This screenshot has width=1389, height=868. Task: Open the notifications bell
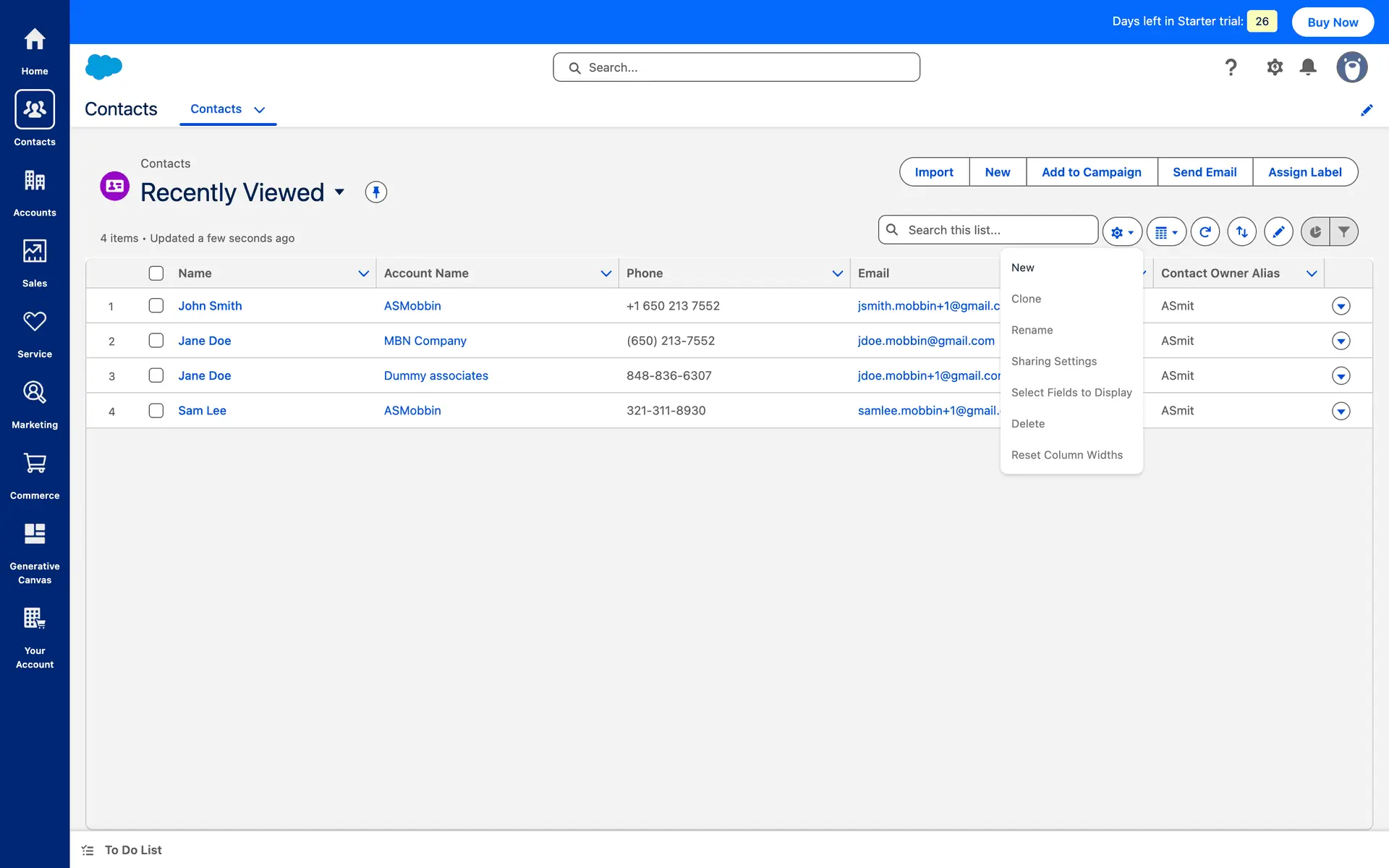[1307, 67]
